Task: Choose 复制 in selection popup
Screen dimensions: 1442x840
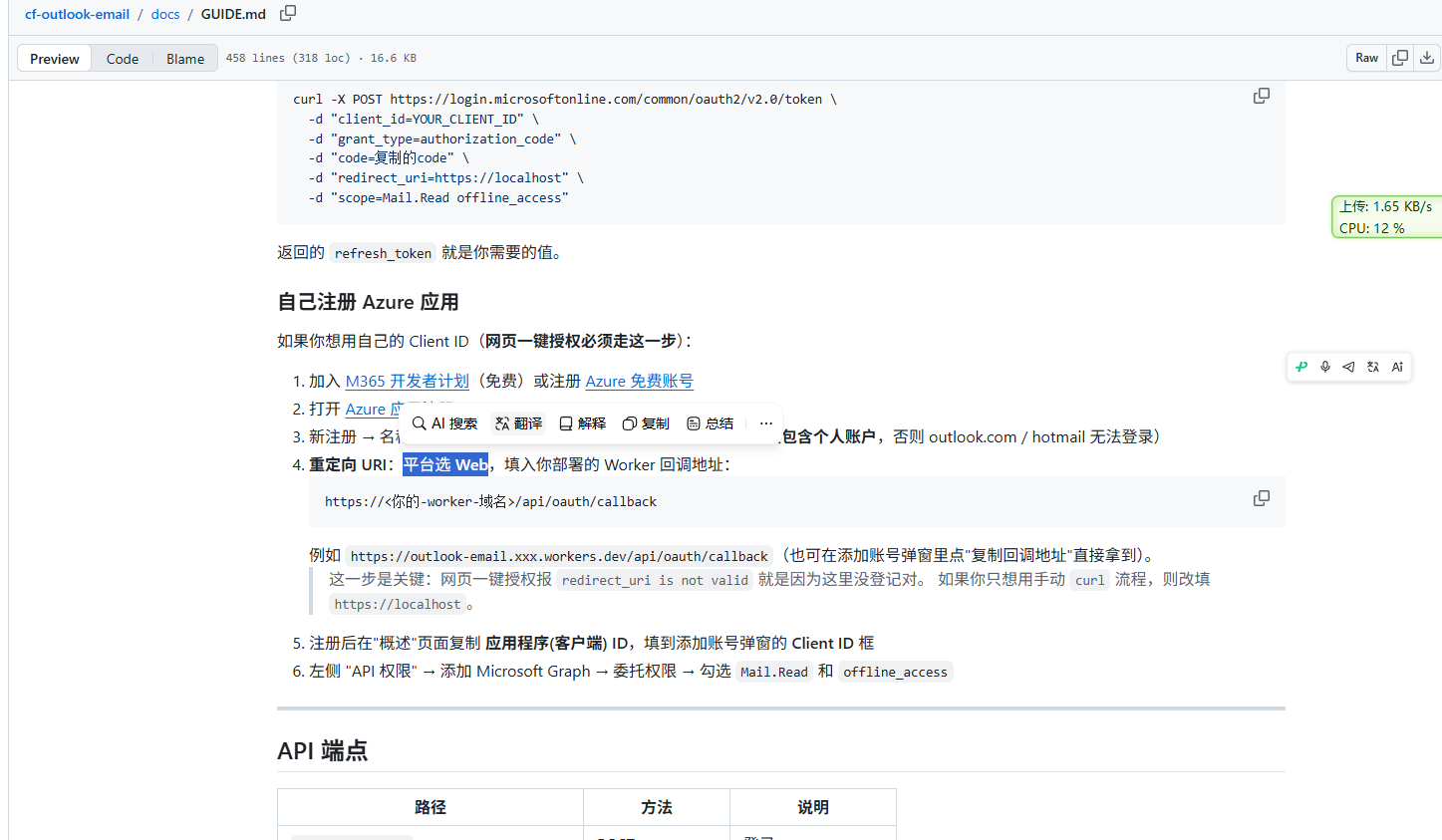Action: click(x=646, y=423)
